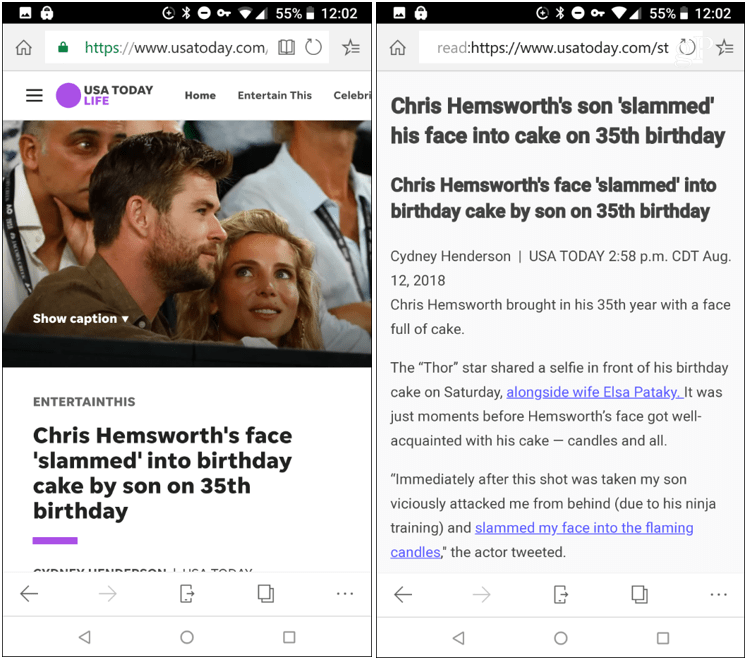Tap the refresh icon in left browser
Screen dimensions: 746x659
[x=313, y=47]
